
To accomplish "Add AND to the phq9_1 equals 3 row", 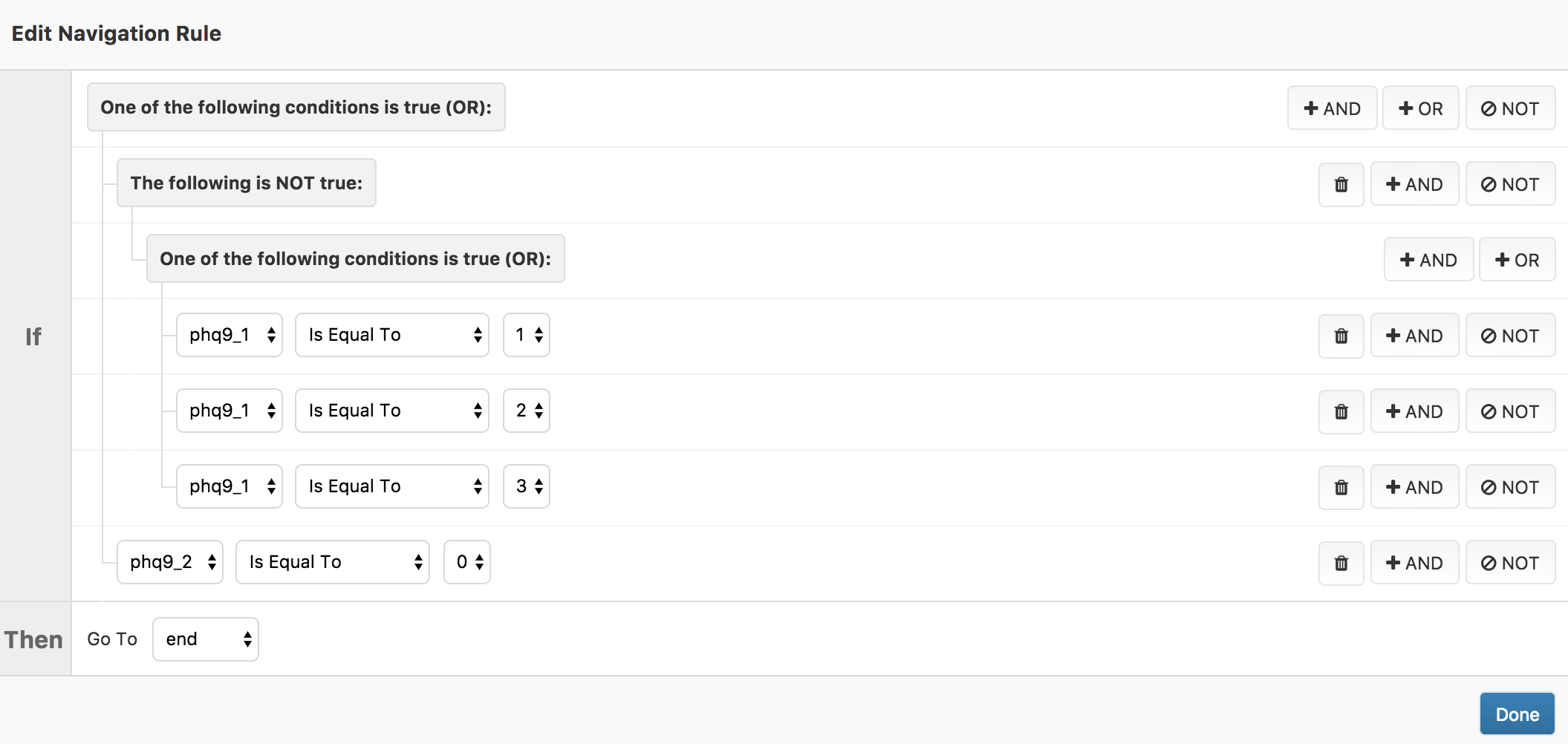I will click(1414, 488).
